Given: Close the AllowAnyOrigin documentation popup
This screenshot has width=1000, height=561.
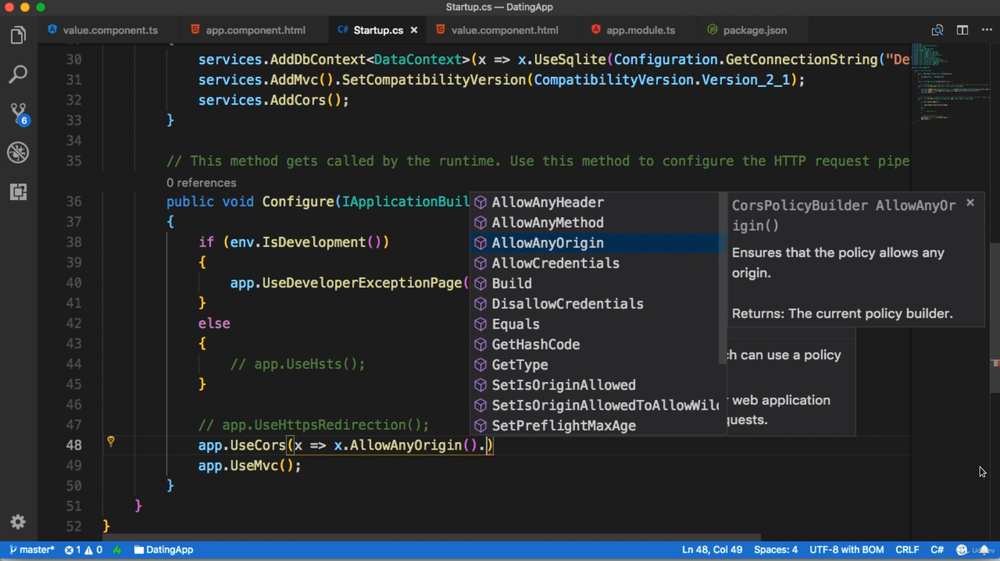Looking at the screenshot, I should 970,203.
